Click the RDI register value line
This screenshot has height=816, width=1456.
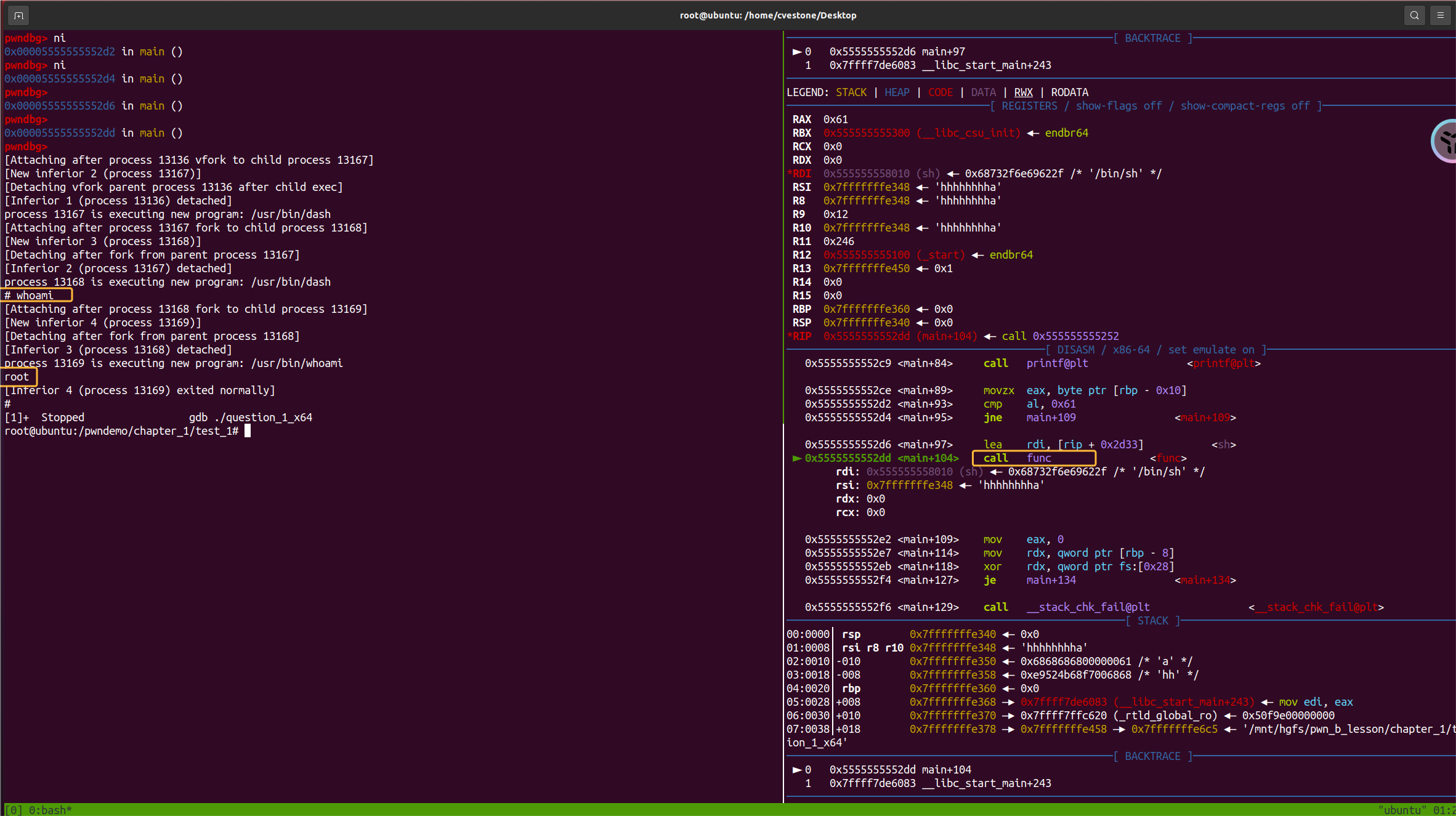[x=974, y=174]
